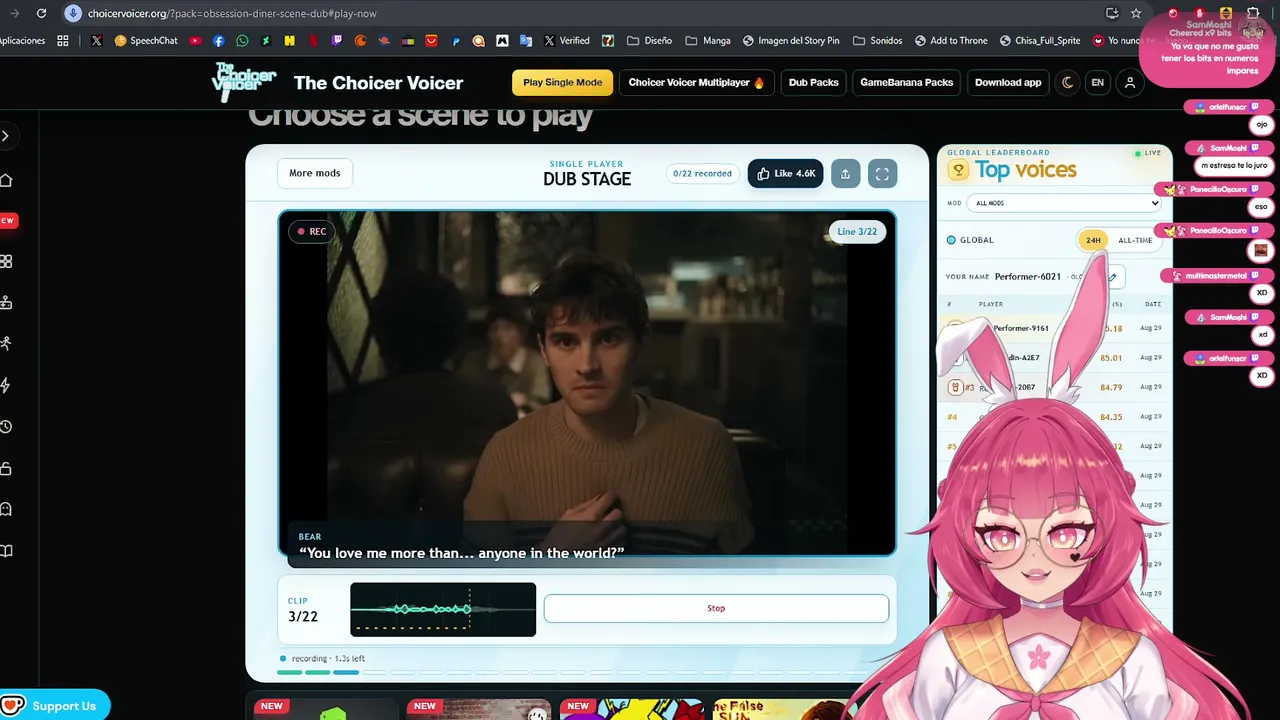Click the lightning bolt sidebar icon

6,385
